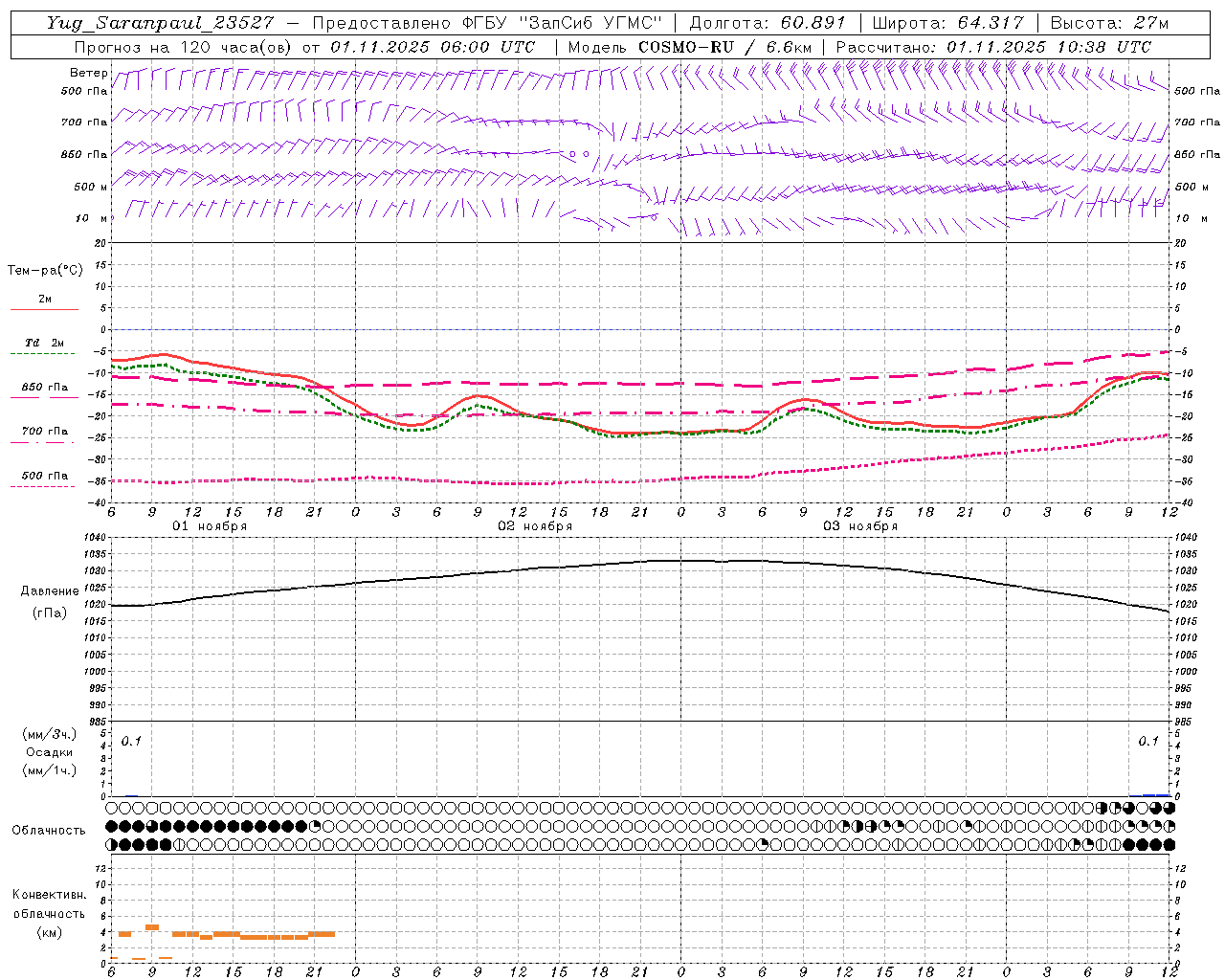This screenshot has width=1225, height=980.
Task: Click the Тем-ра(°C) temperature axis label
Action: coord(45,271)
